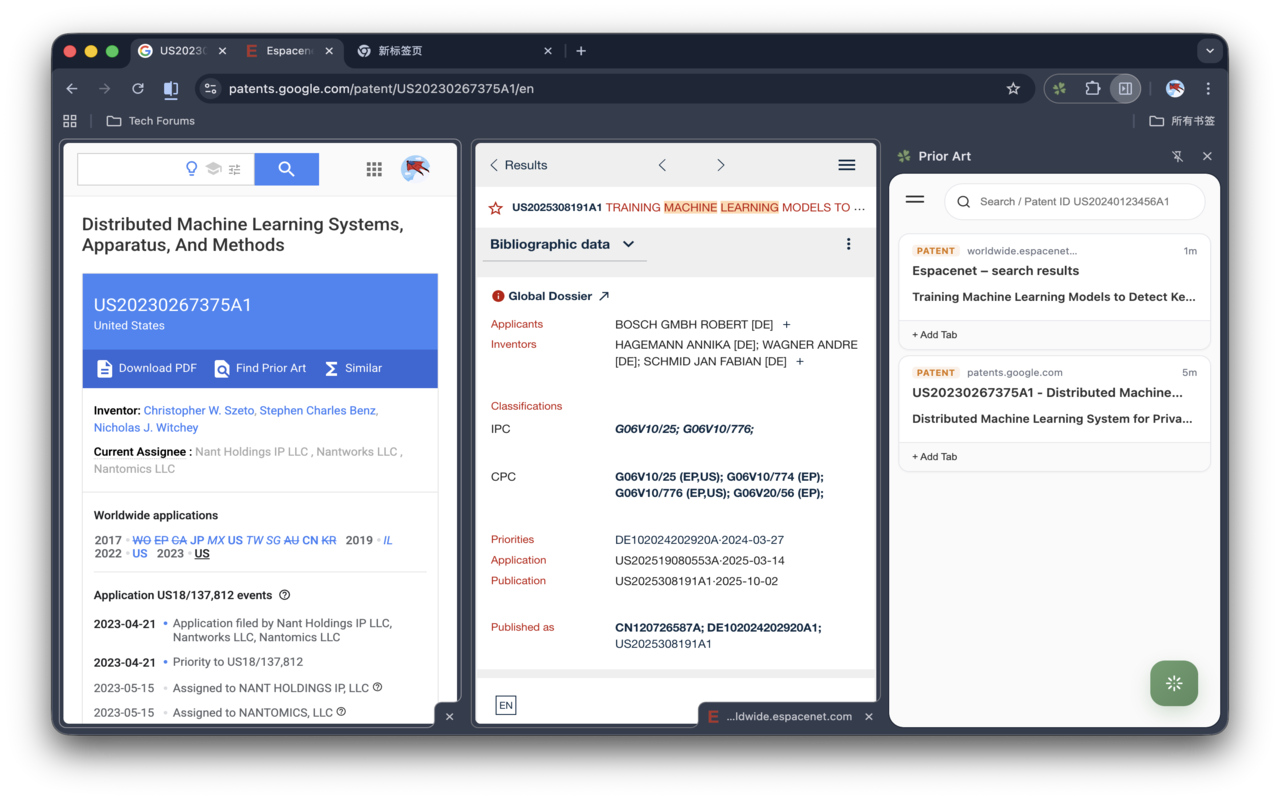The width and height of the screenshot is (1280, 800).
Task: Open the Chrome three-dot menu
Action: point(1208,89)
